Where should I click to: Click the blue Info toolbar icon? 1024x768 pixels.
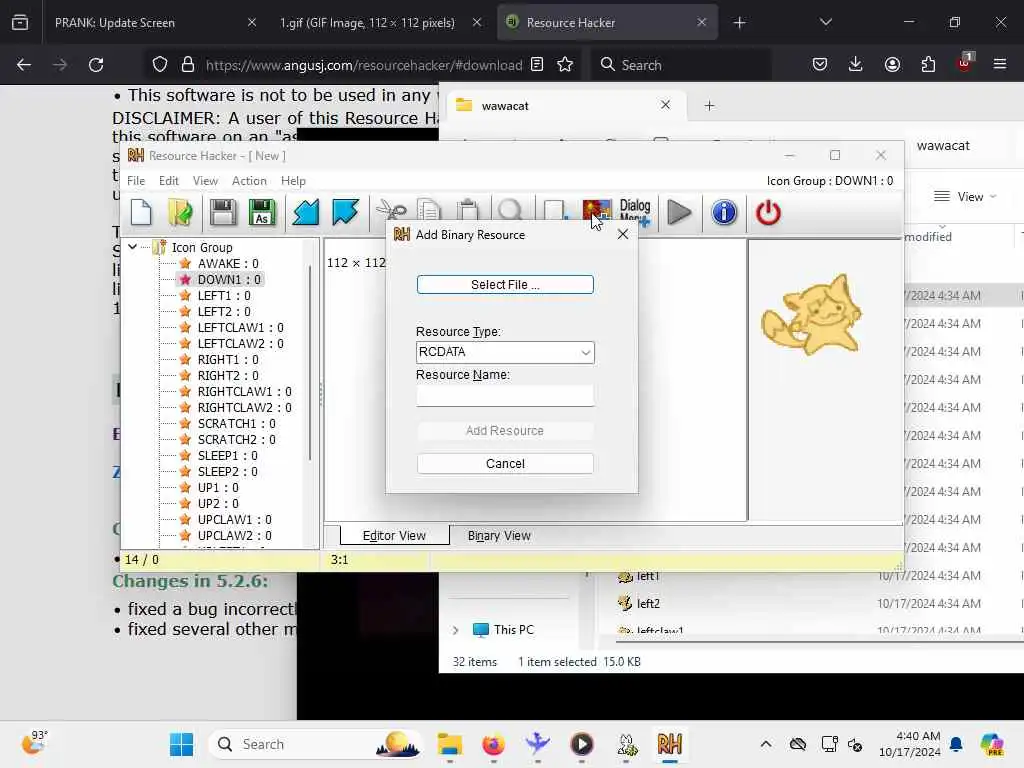(x=724, y=212)
